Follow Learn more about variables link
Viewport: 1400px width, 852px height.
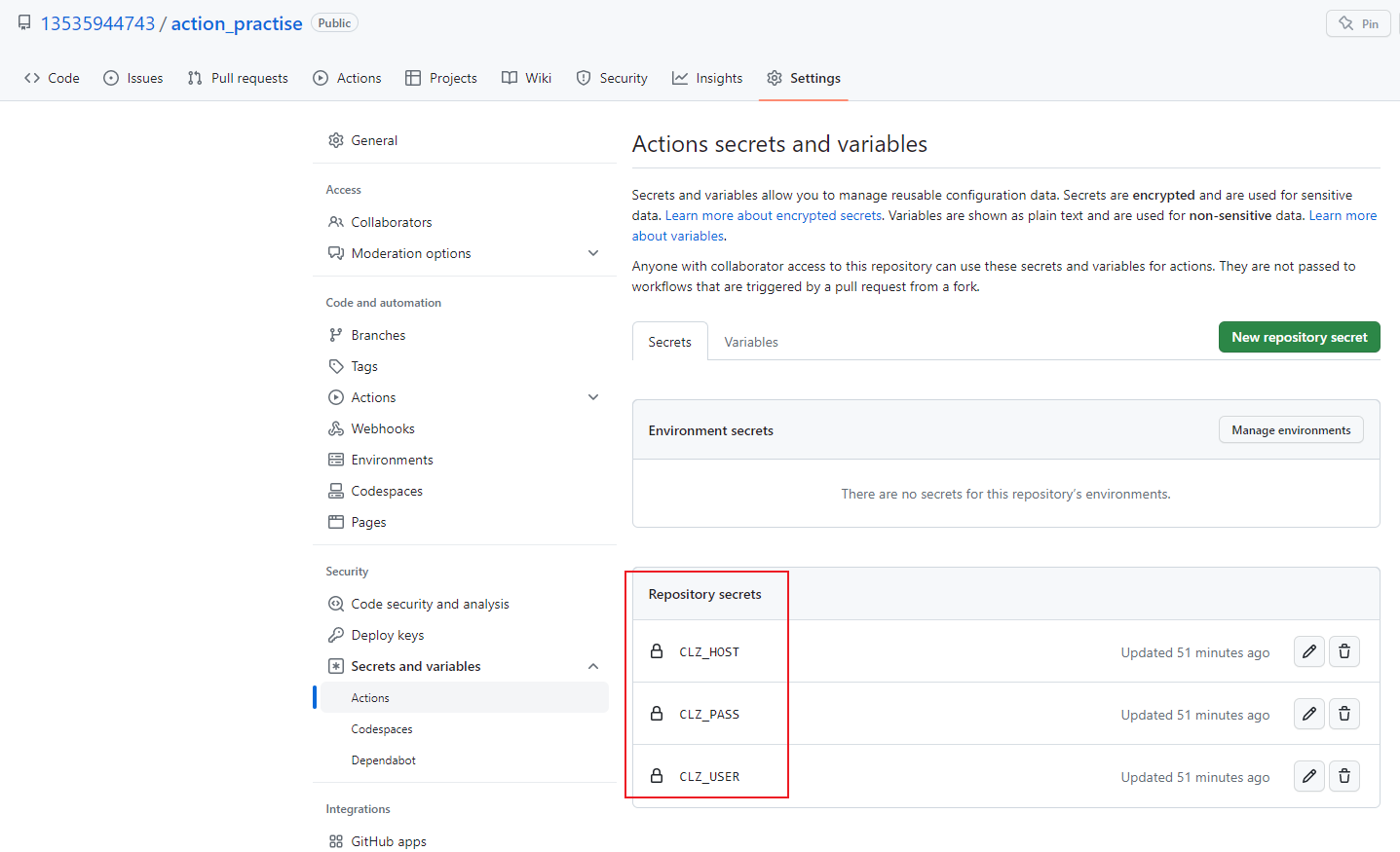click(x=1343, y=215)
